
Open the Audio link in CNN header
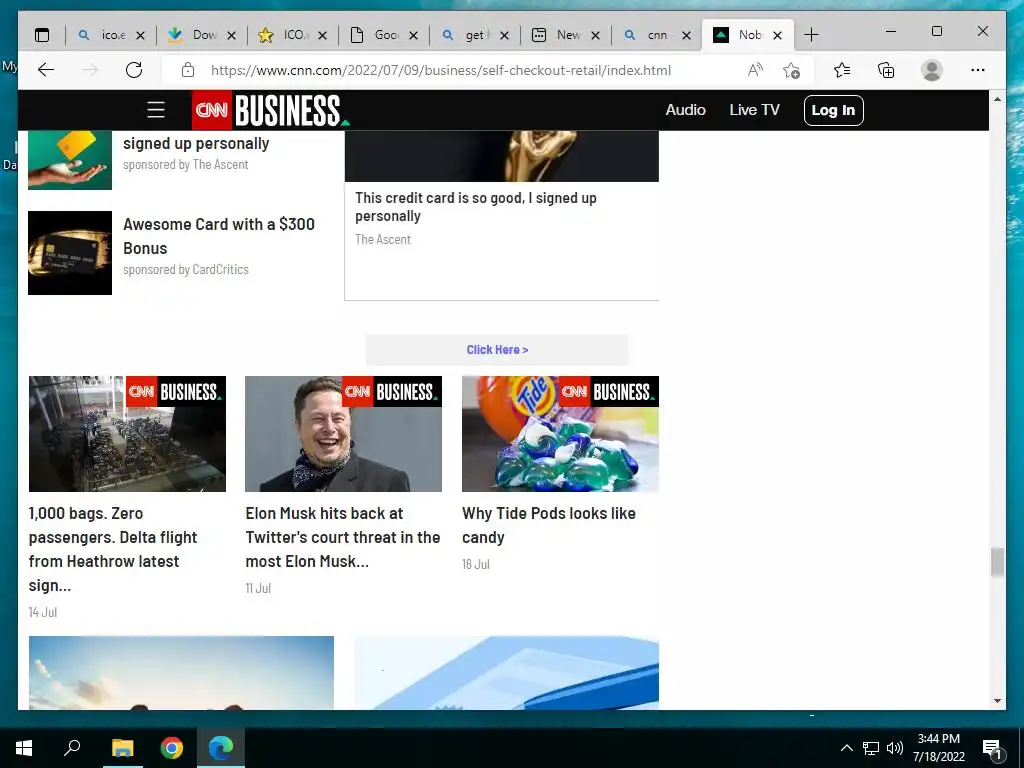click(685, 110)
